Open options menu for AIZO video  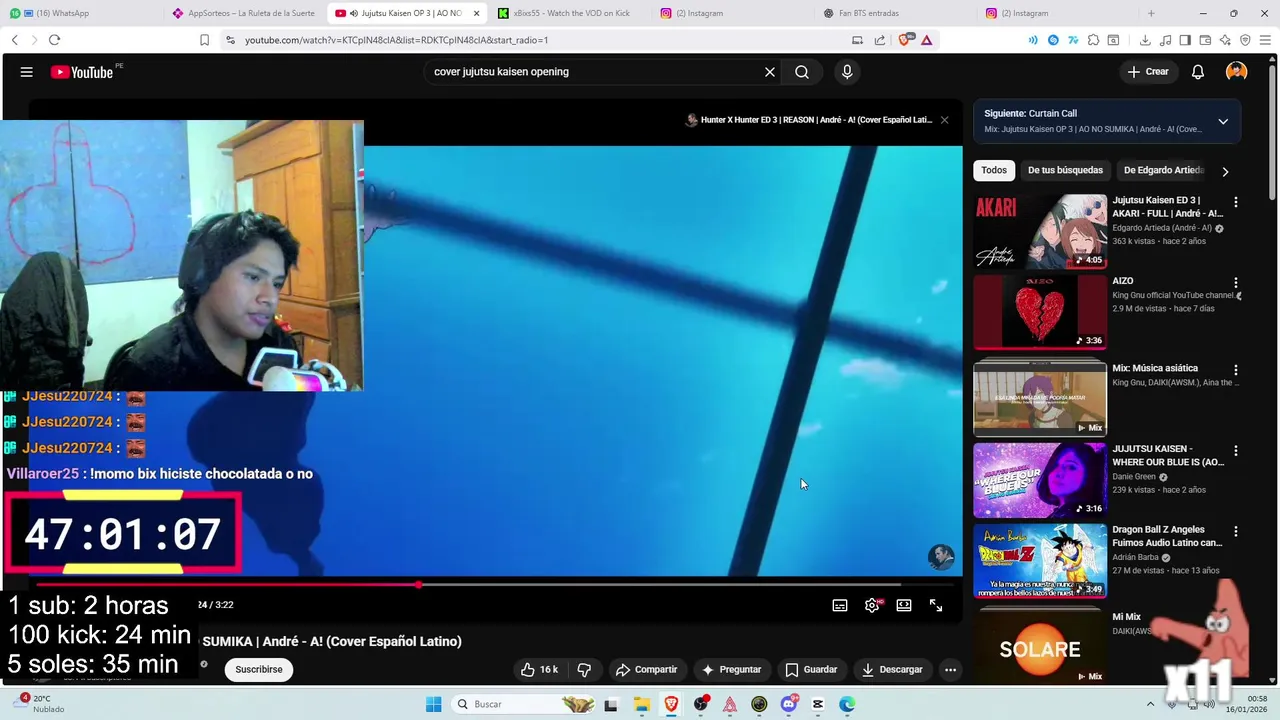click(1236, 283)
